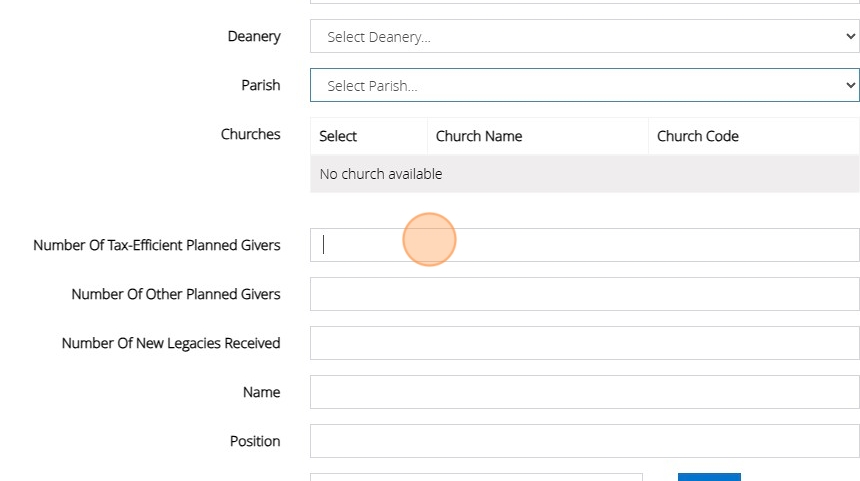Click the 'Number Of Other Planned Givers' label
Image resolution: width=860 pixels, height=481 pixels.
[x=176, y=294]
